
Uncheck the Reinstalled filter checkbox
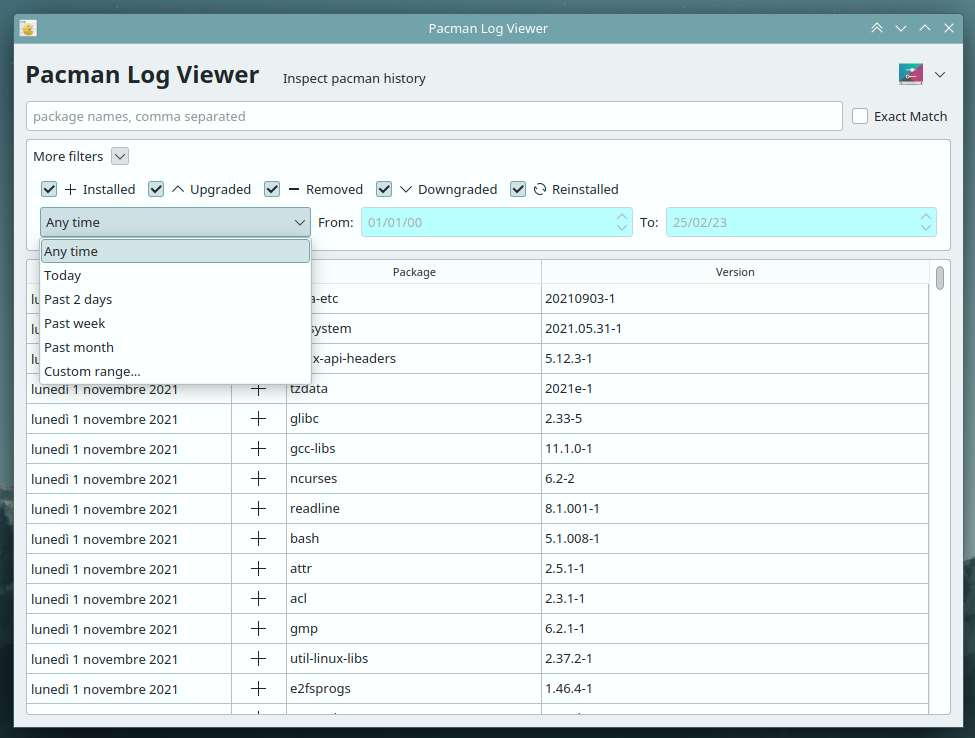click(518, 189)
